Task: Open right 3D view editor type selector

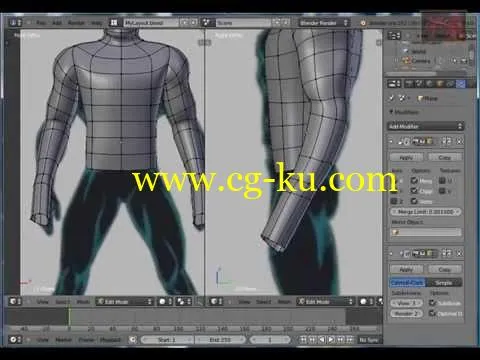Action: click(x=217, y=302)
